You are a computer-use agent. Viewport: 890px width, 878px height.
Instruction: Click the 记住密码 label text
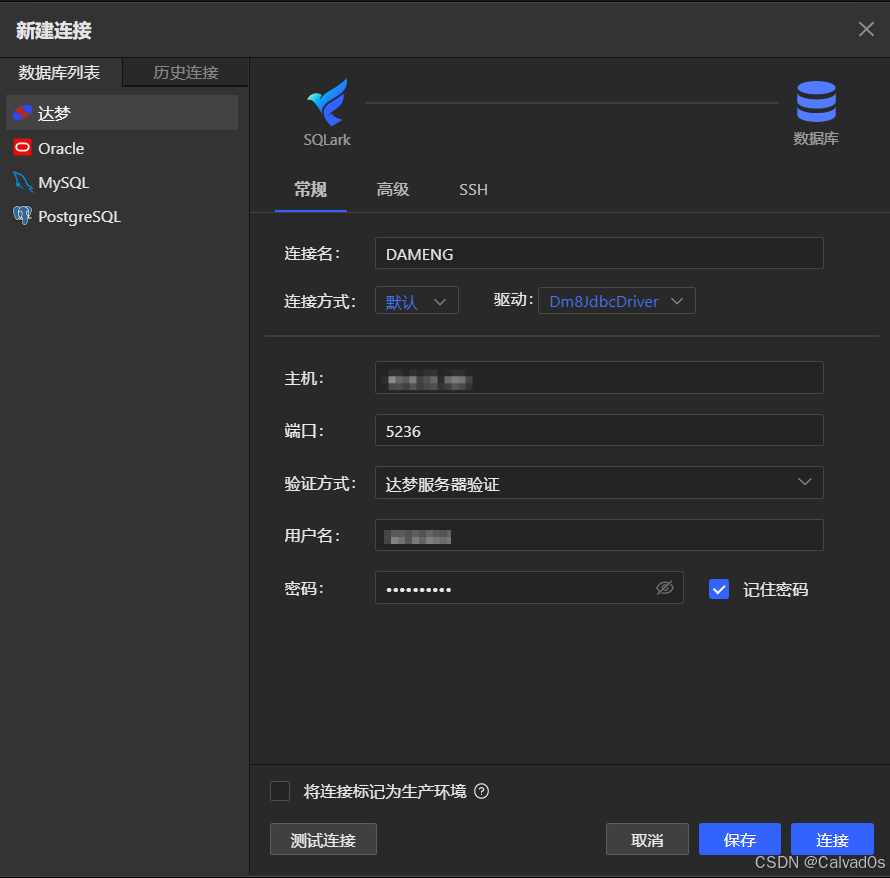(x=775, y=589)
